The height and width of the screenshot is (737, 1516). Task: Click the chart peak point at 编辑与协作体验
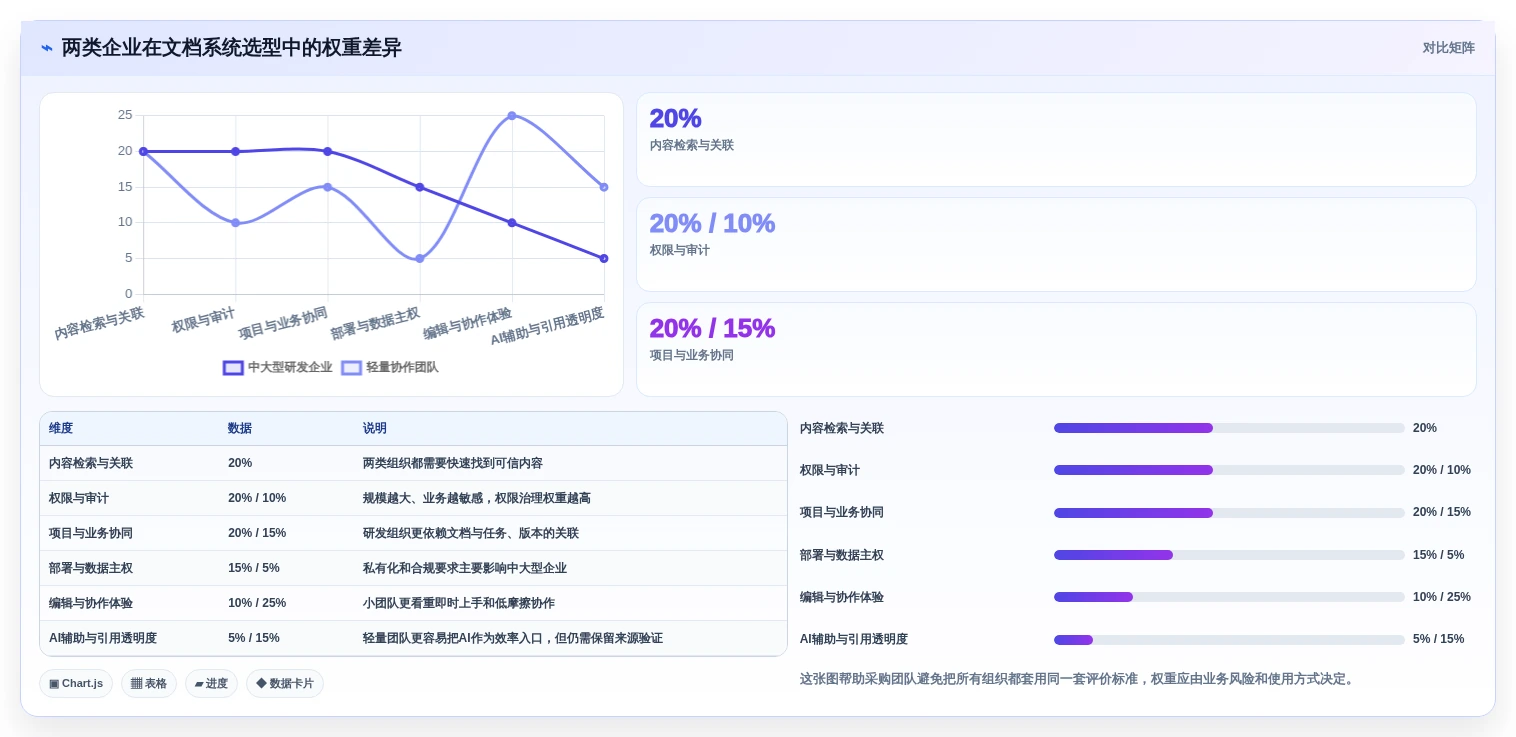click(x=512, y=116)
